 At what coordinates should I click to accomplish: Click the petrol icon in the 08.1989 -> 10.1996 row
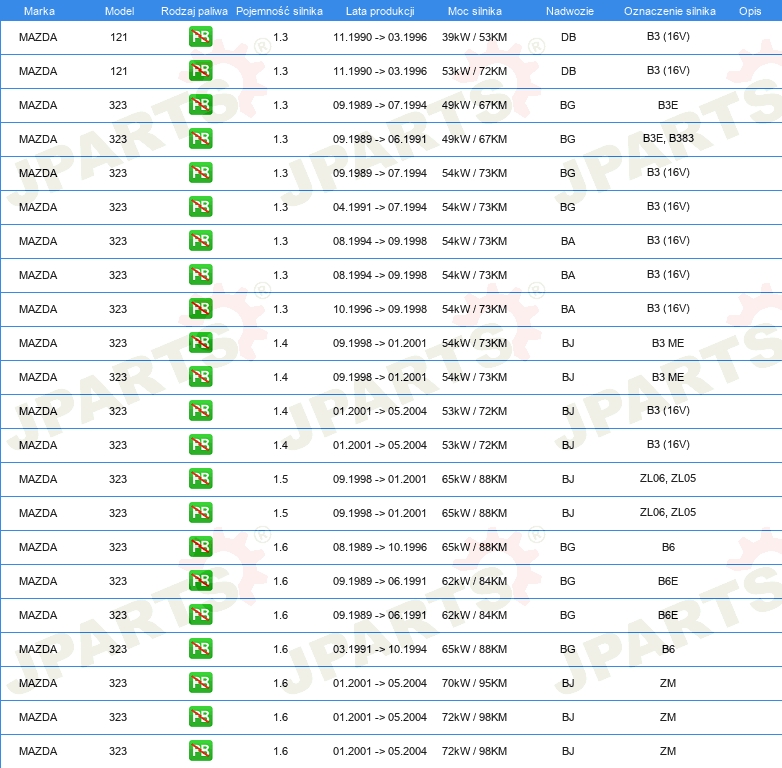[200, 547]
